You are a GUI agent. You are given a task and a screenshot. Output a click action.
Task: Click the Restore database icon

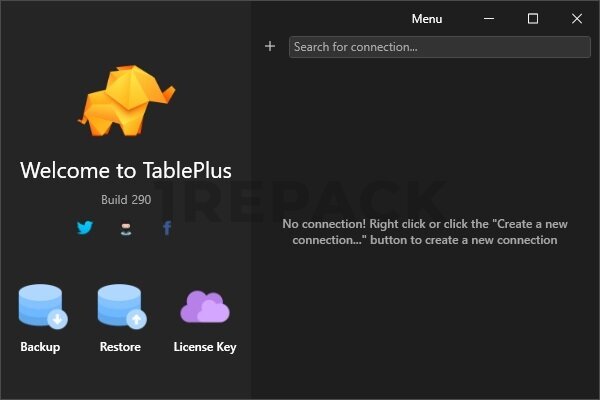pos(121,306)
